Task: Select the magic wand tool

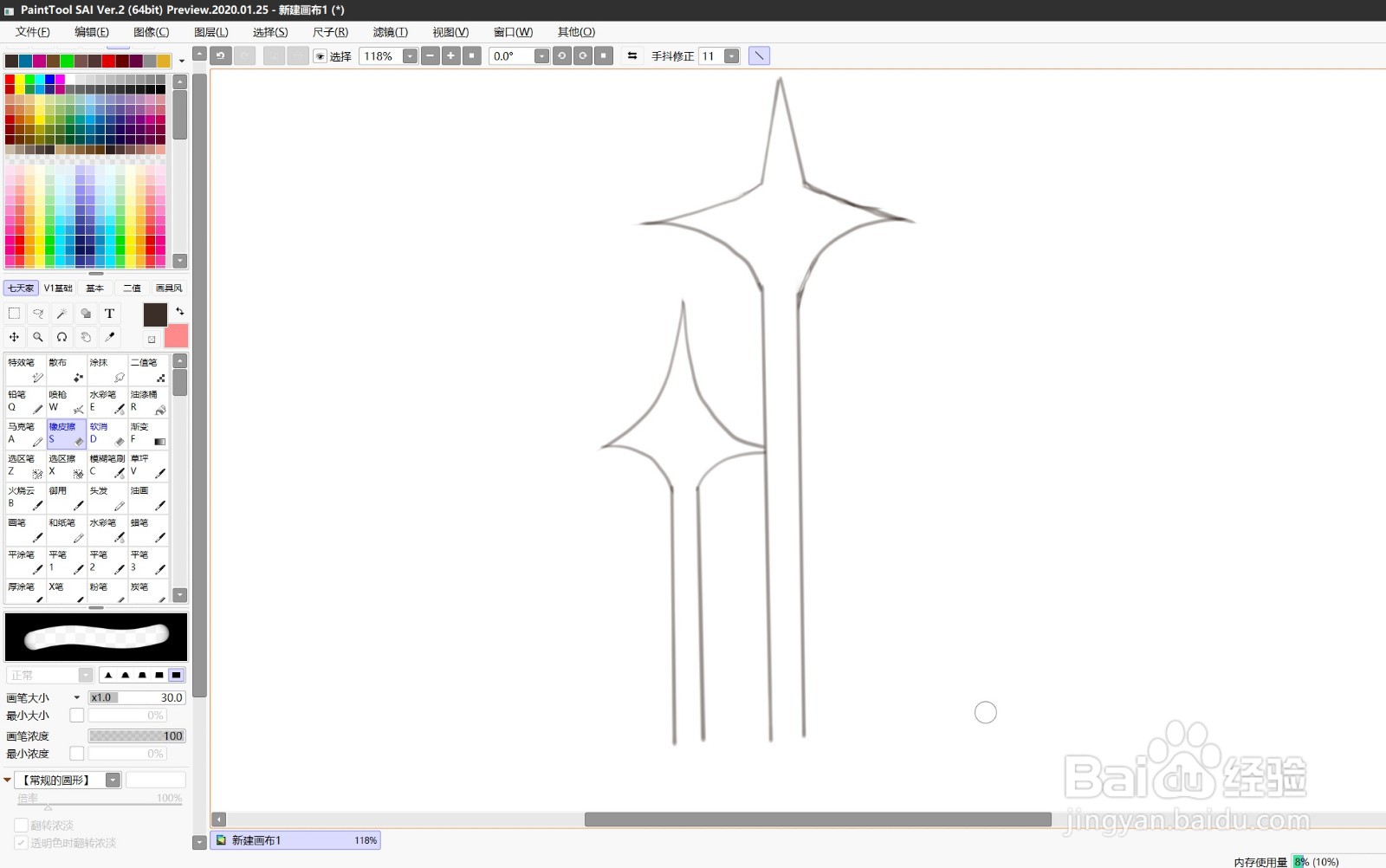Action: (x=62, y=314)
